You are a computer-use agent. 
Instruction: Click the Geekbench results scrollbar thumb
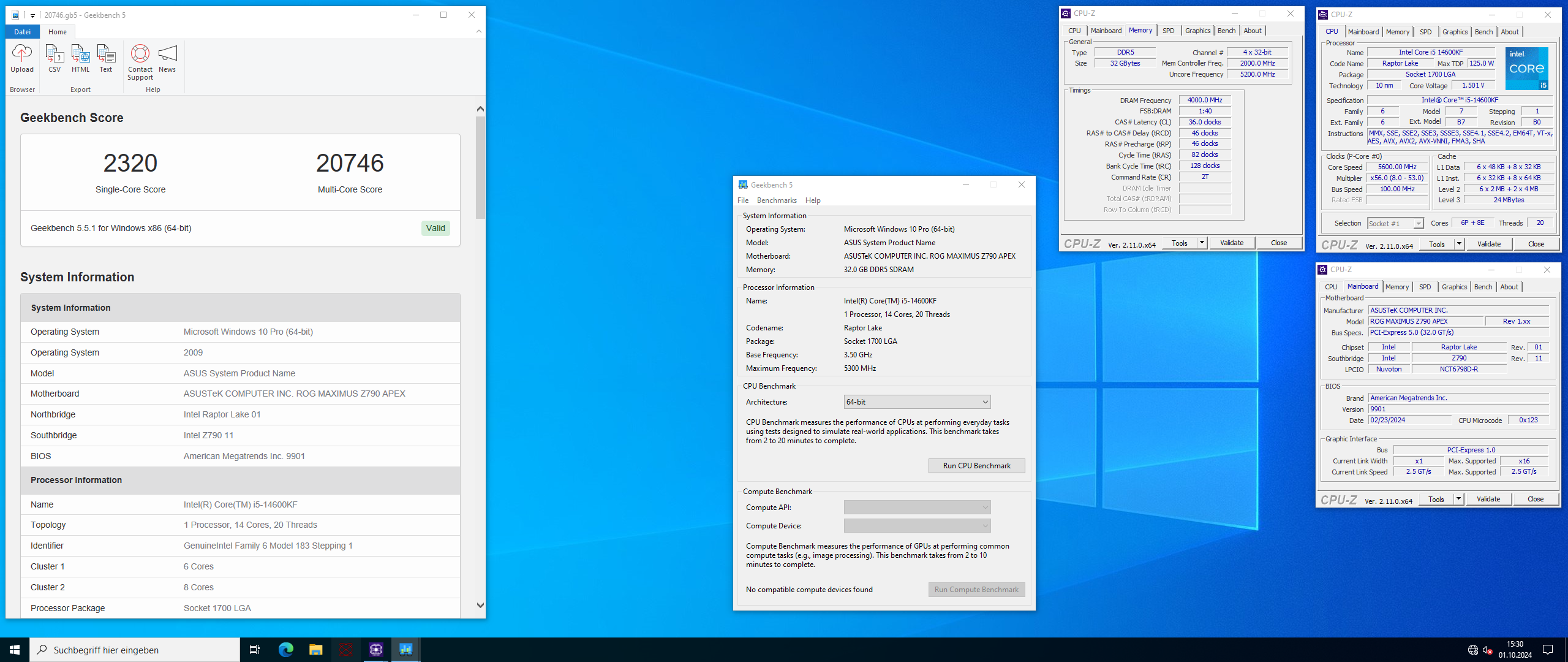(x=480, y=167)
